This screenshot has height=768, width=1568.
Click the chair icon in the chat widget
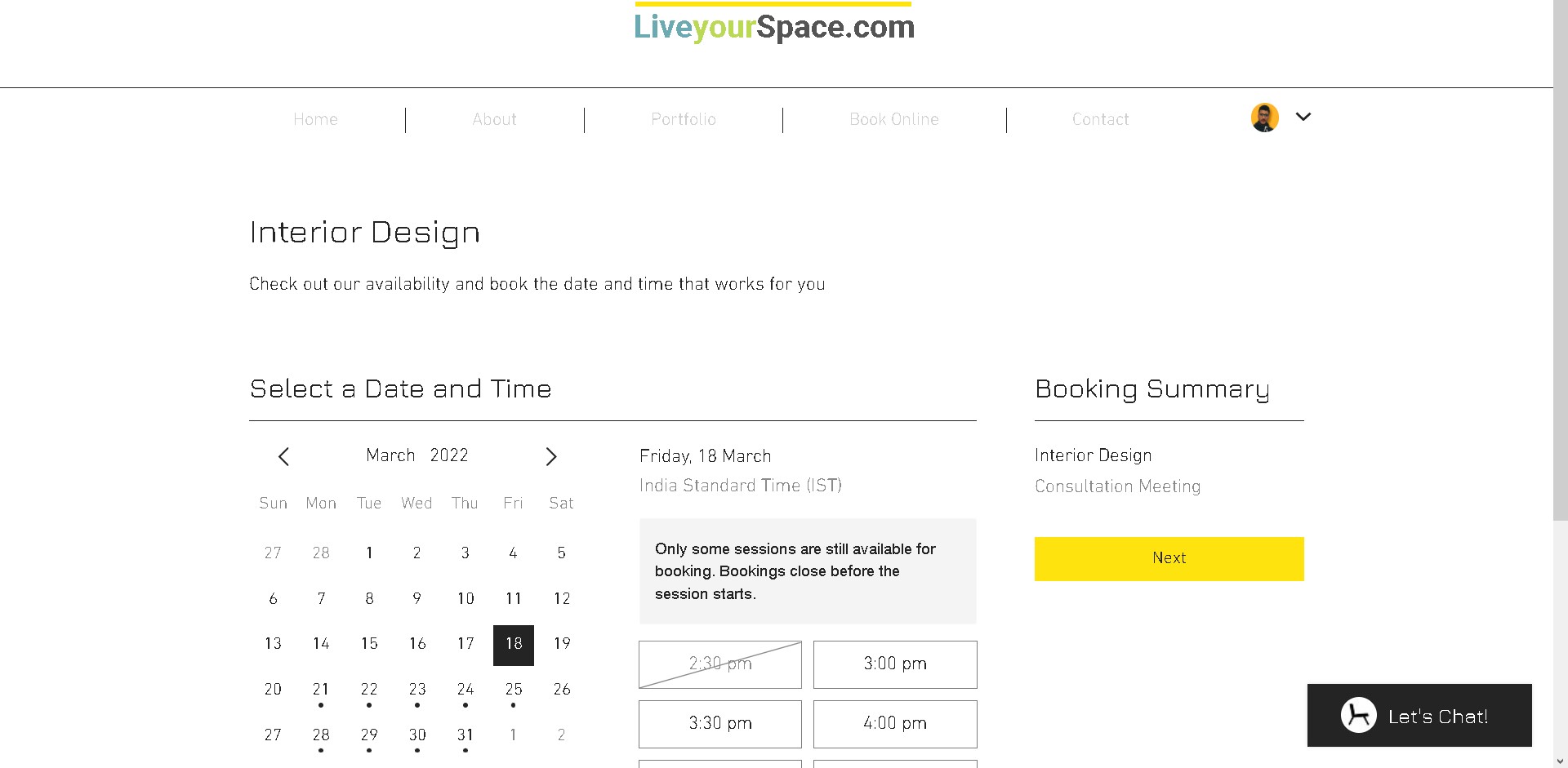[1358, 715]
